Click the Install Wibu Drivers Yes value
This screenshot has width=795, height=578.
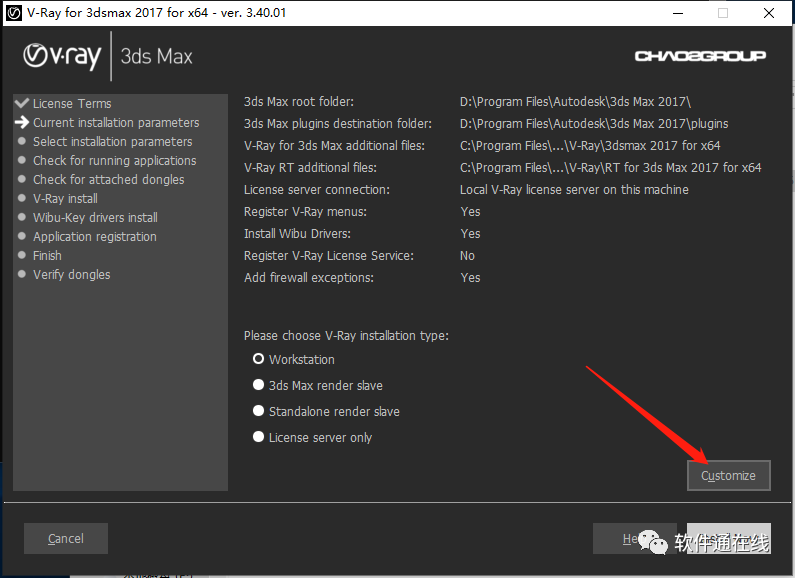[471, 234]
